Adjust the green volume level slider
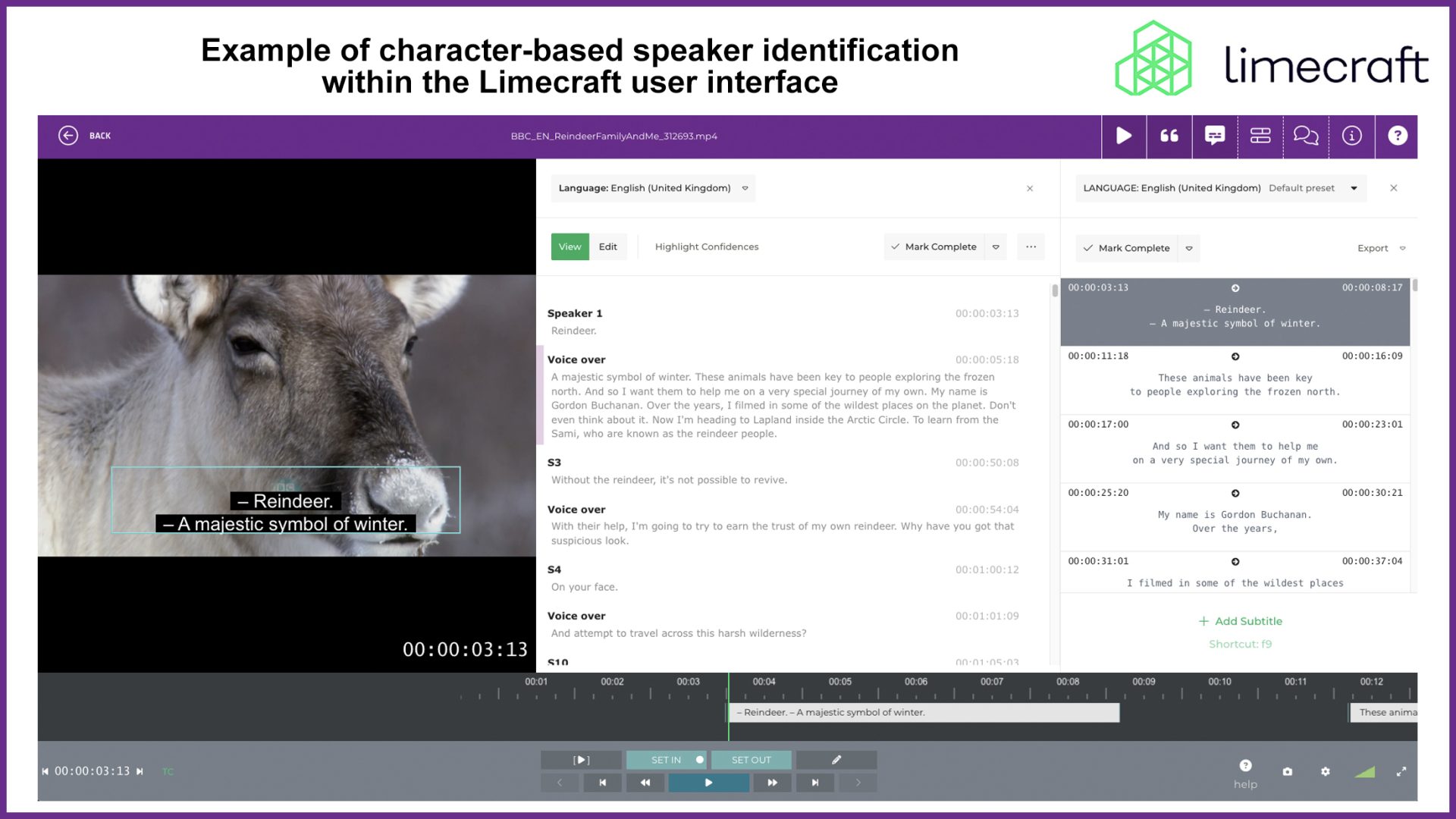The width and height of the screenshot is (1456, 819). (1364, 772)
